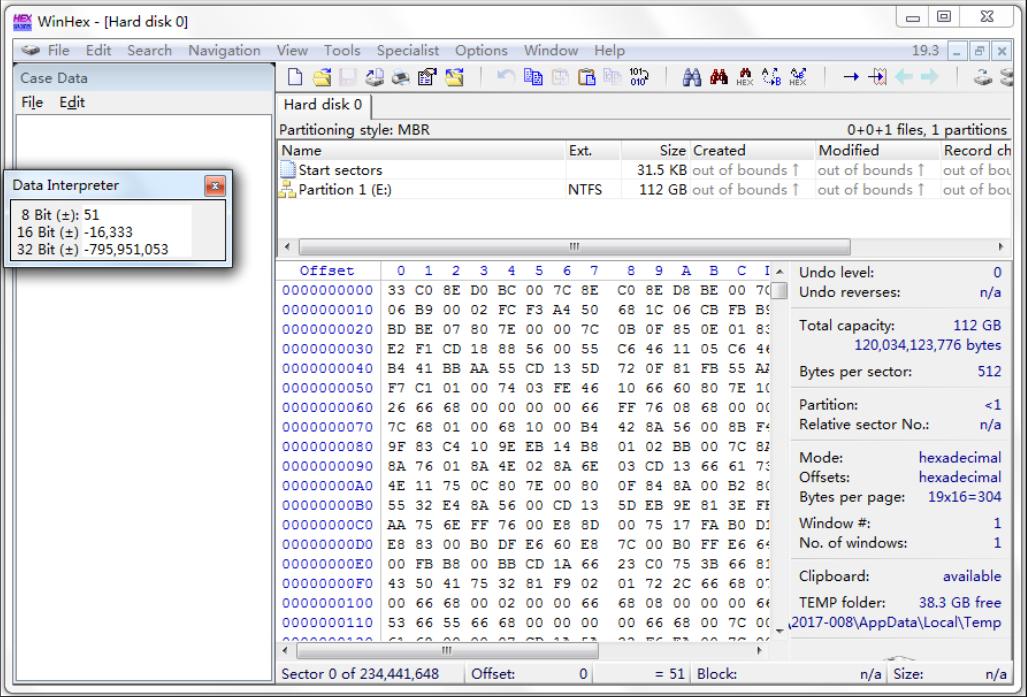Sort the directory list by Name column
1027x697 pixels.
[x=300, y=150]
